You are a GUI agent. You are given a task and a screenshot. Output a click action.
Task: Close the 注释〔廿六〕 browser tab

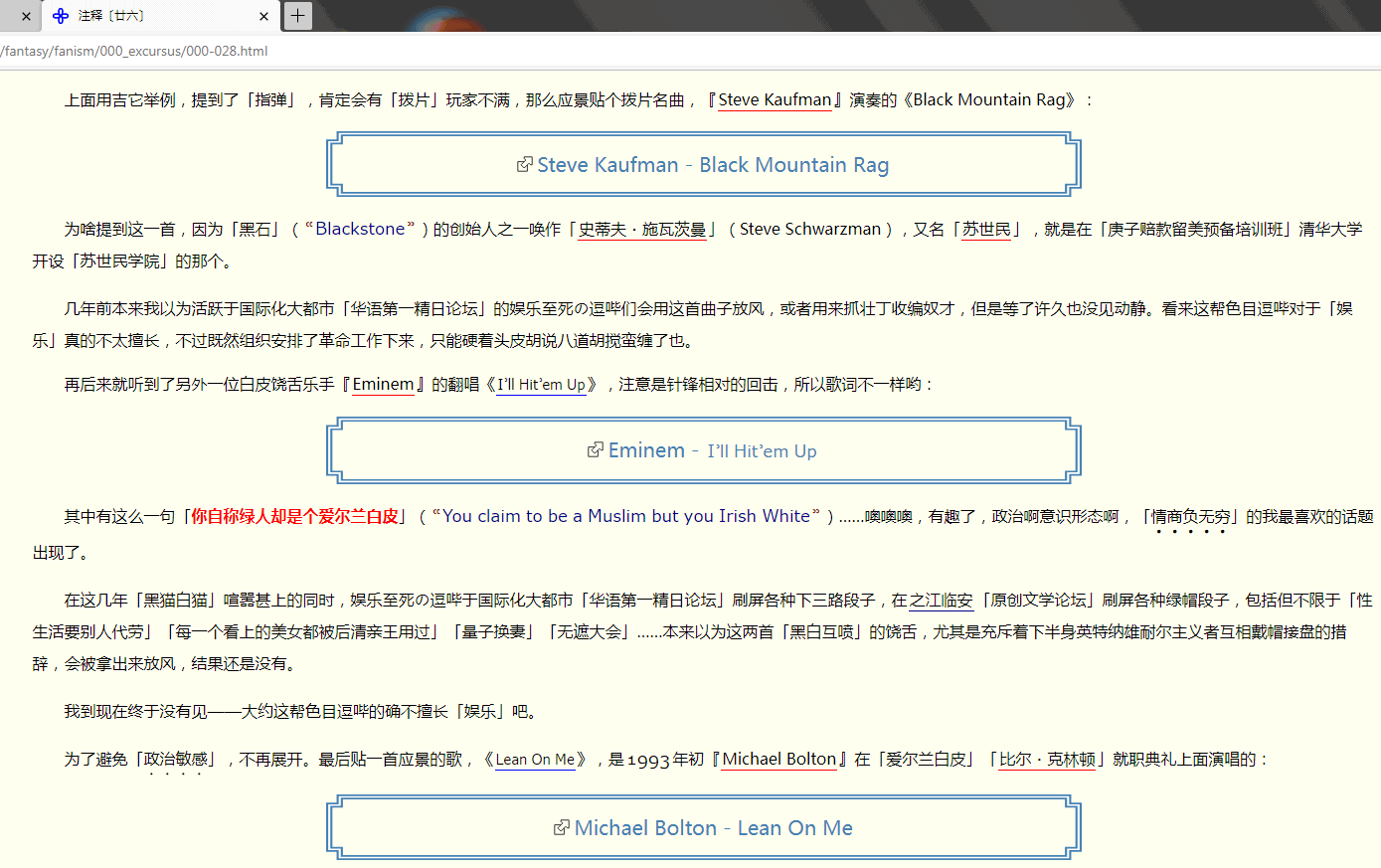[x=263, y=16]
